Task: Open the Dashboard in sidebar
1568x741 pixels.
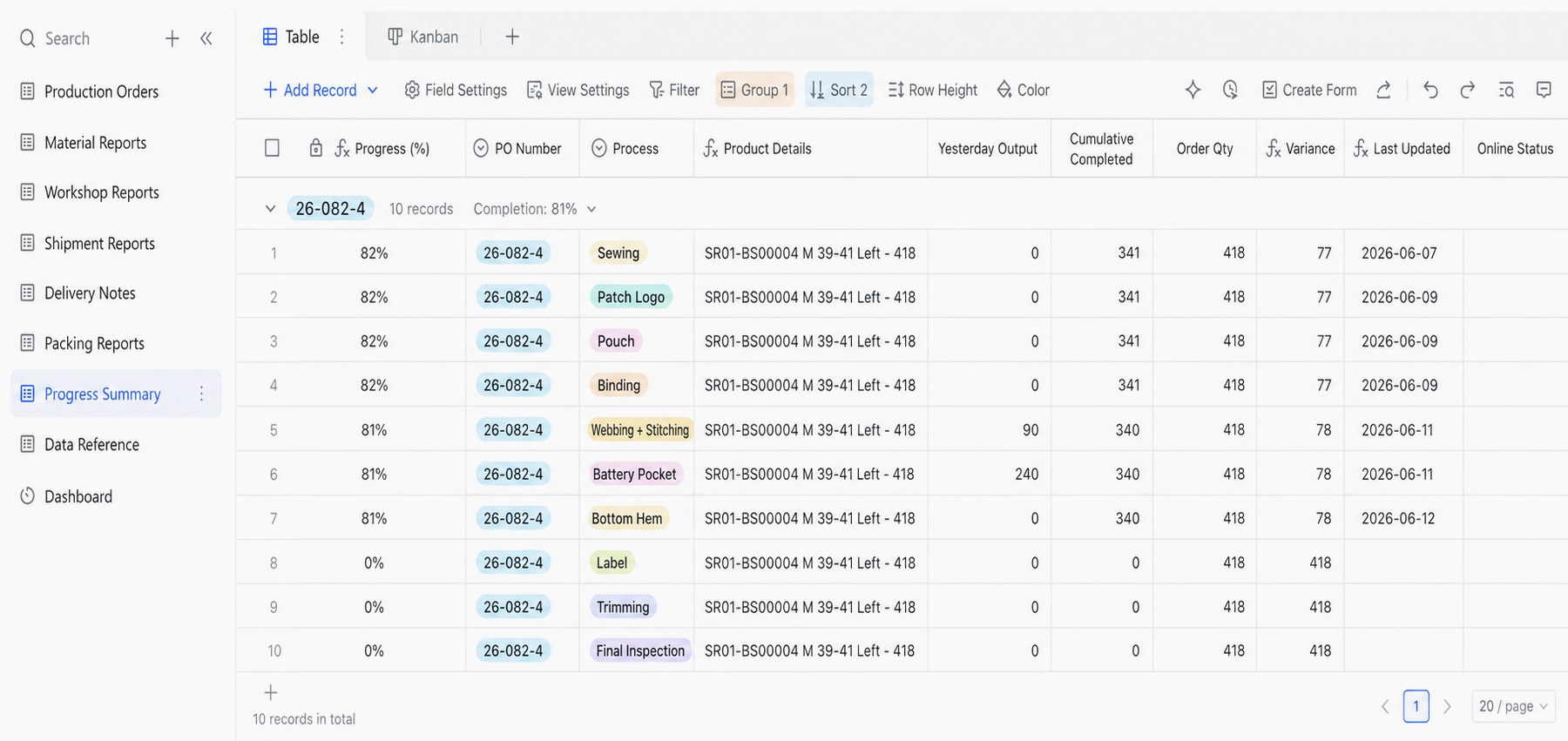Action: coord(78,496)
